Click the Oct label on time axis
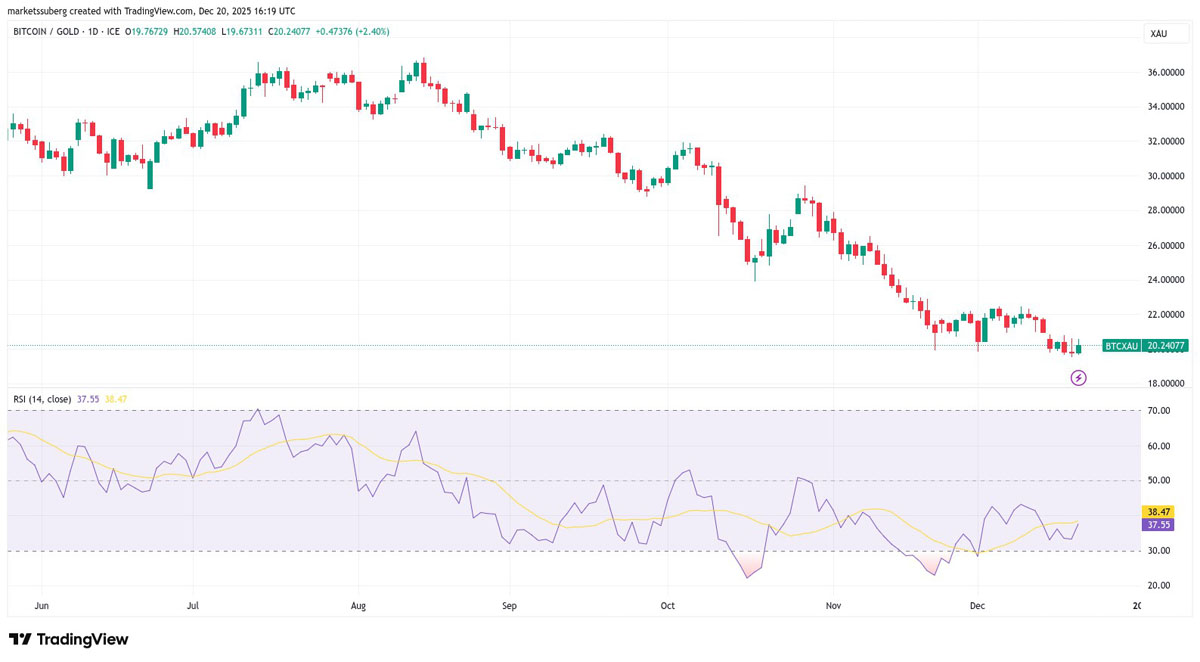Image resolution: width=1200 pixels, height=662 pixels. (x=668, y=605)
